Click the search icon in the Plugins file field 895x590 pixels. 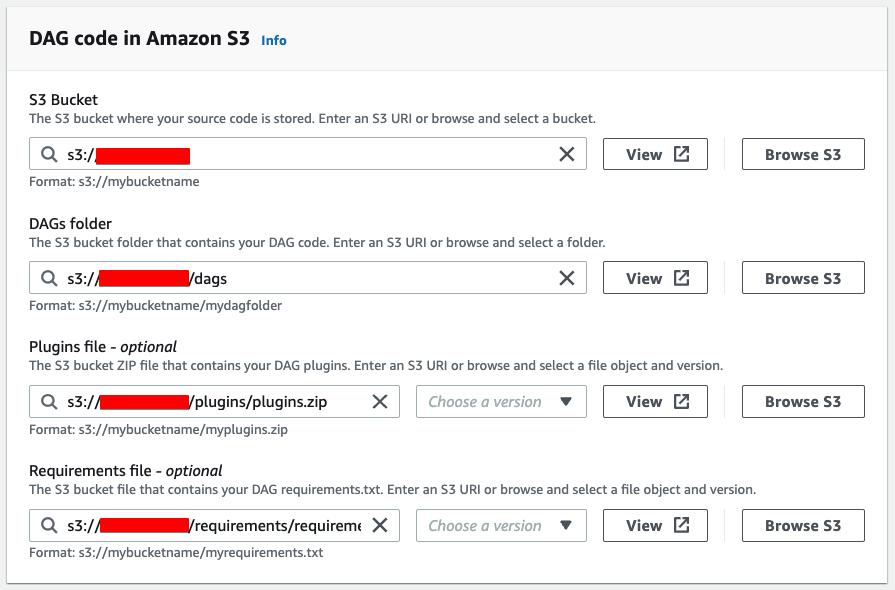tap(49, 402)
